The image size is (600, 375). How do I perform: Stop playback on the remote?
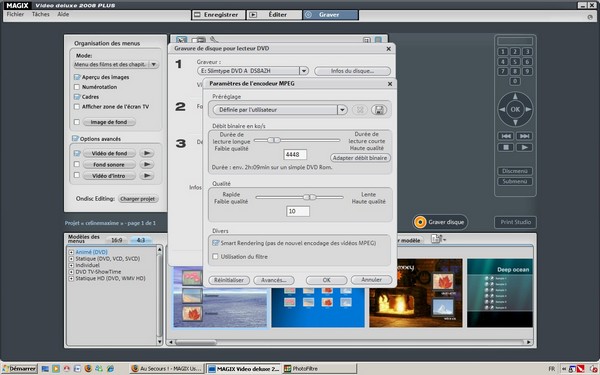(506, 147)
